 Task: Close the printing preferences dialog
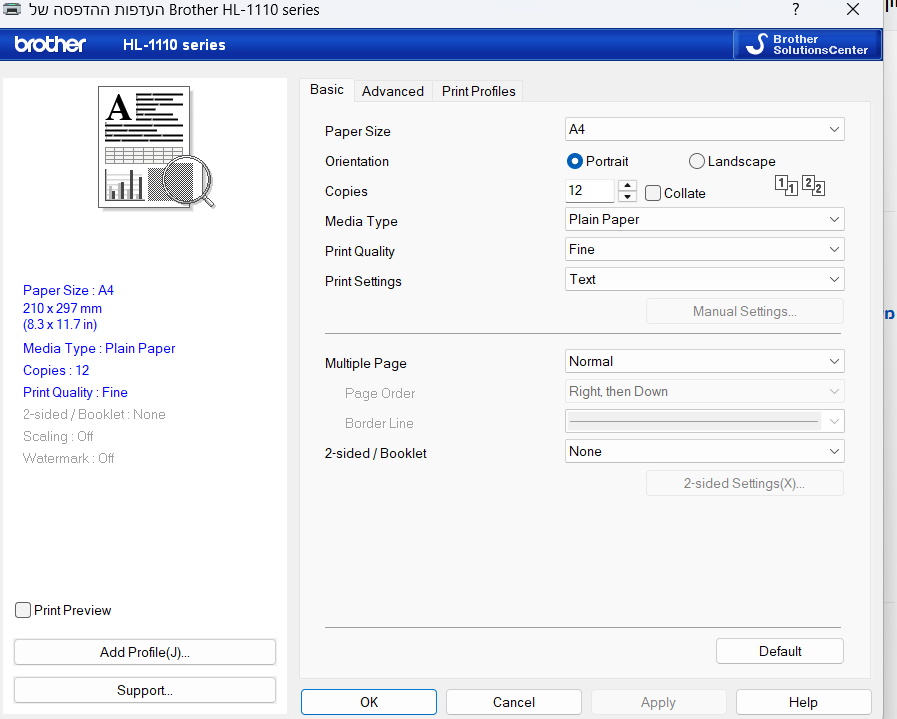853,9
